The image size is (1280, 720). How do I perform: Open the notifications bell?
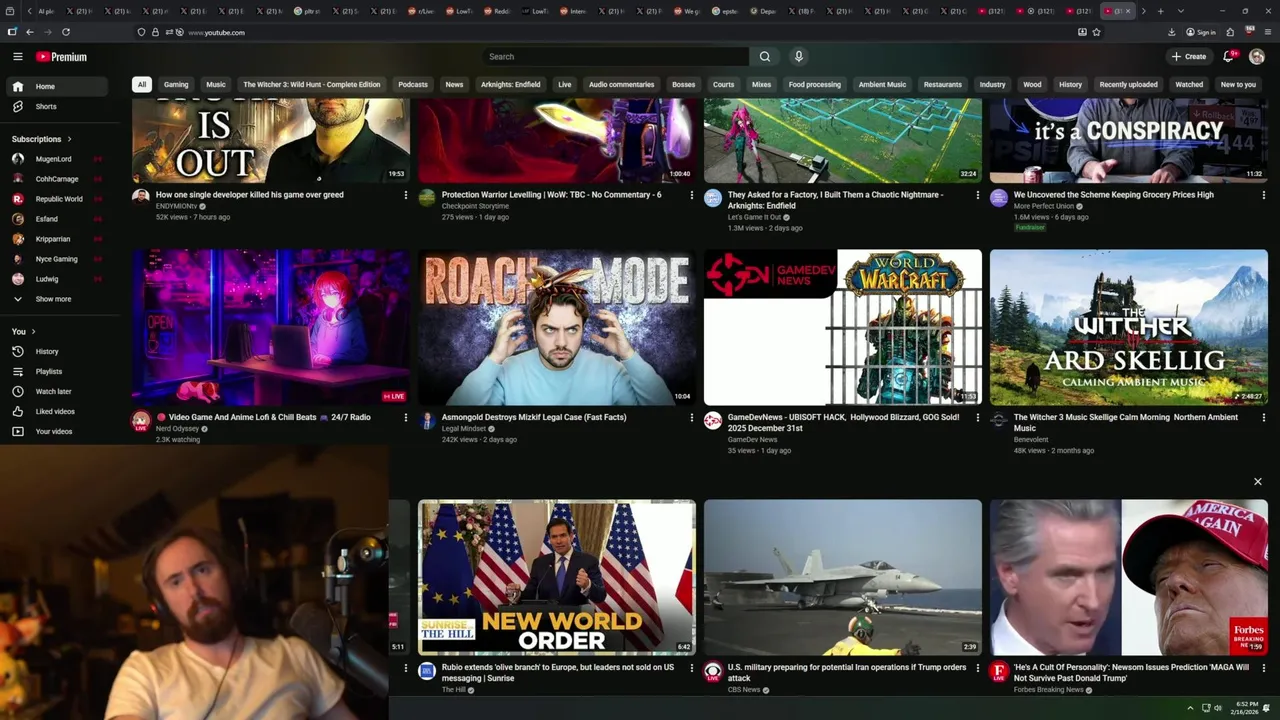[x=1228, y=57]
